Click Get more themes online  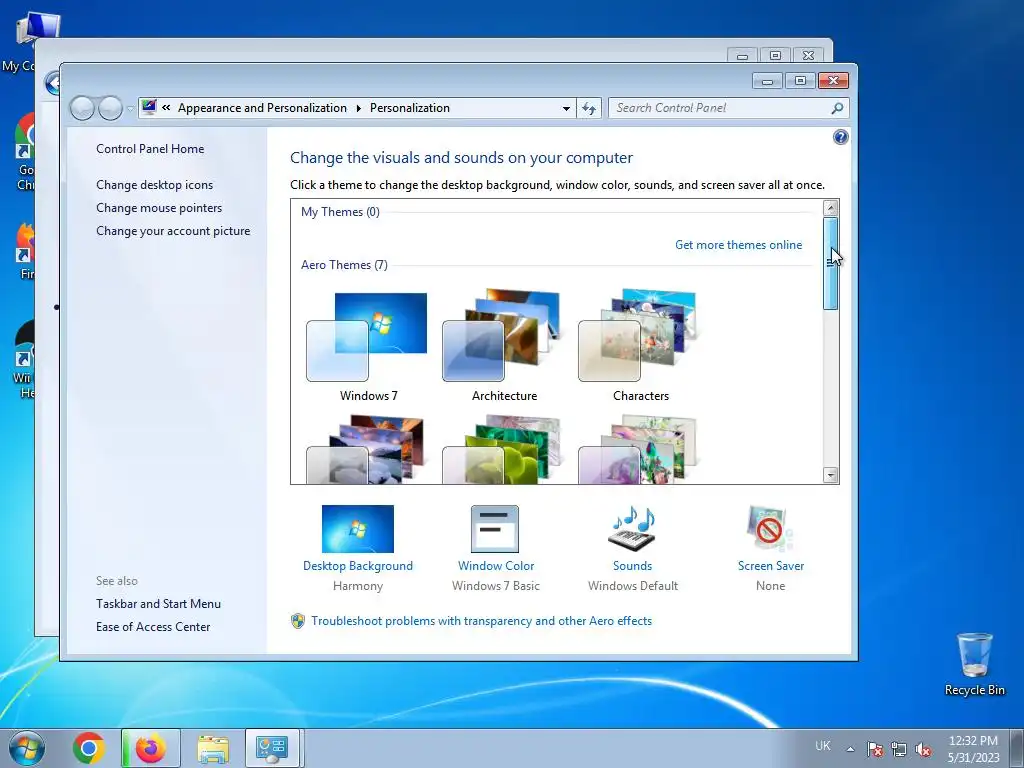coord(738,245)
